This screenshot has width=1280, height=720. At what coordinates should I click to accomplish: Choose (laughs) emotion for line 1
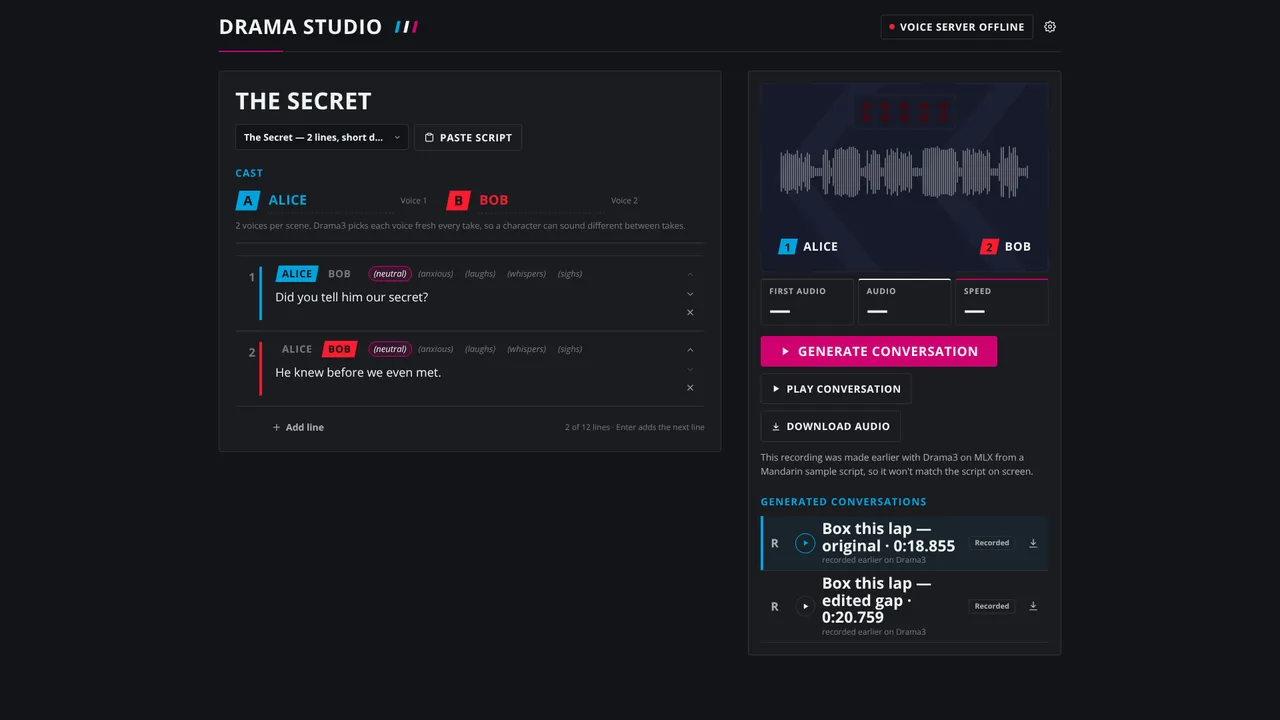(x=480, y=274)
